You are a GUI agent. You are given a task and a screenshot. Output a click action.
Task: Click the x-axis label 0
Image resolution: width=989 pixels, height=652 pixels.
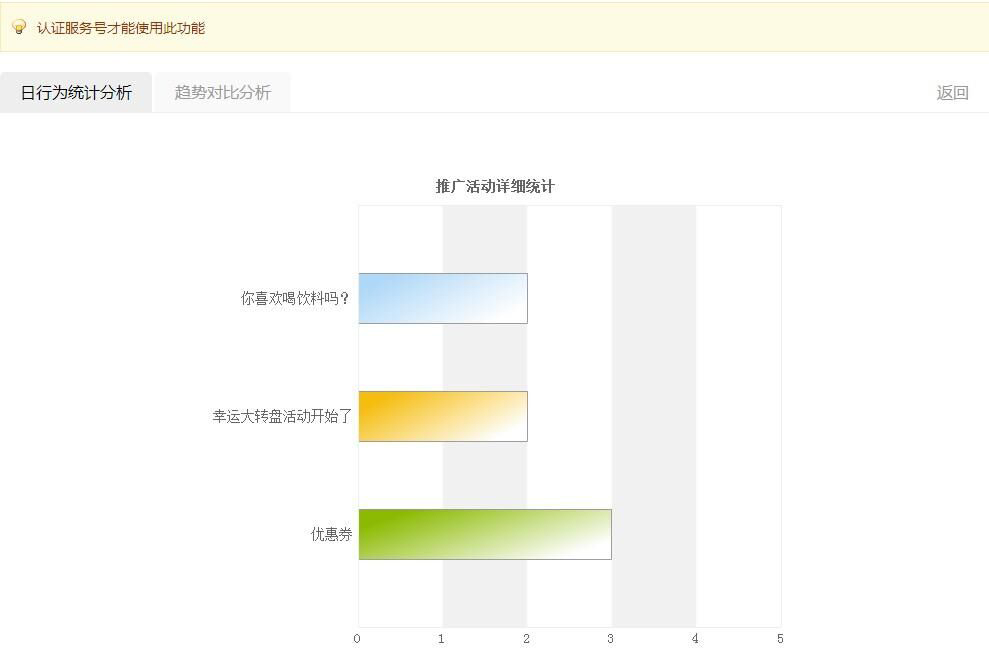(x=357, y=639)
